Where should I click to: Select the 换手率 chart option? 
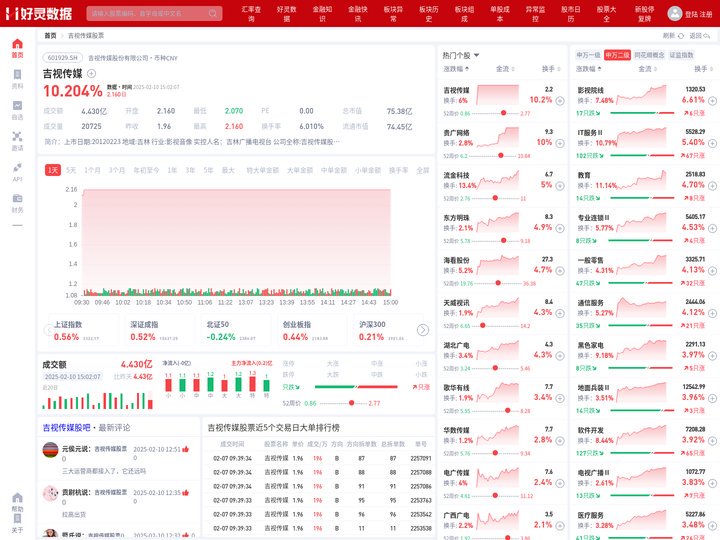coord(398,170)
